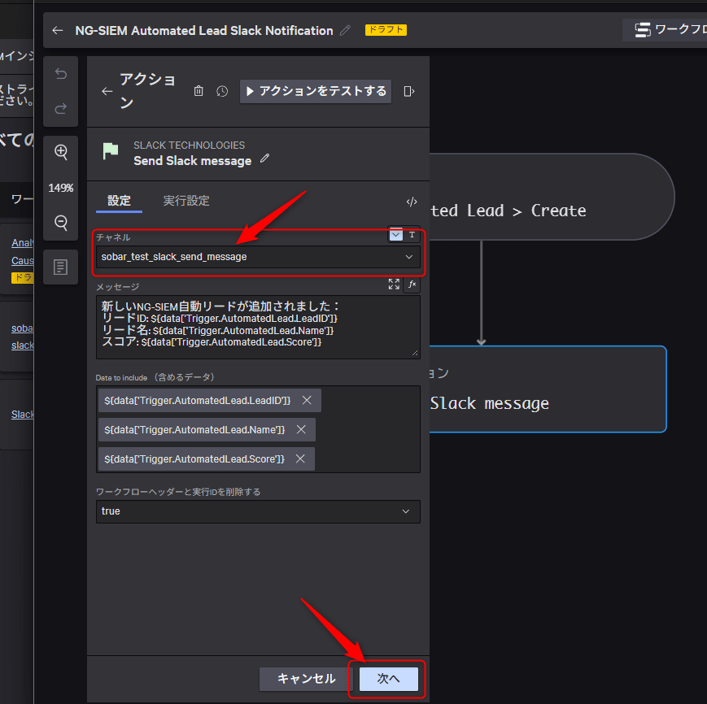
Task: Click the ドラフト status badge
Action: click(386, 30)
